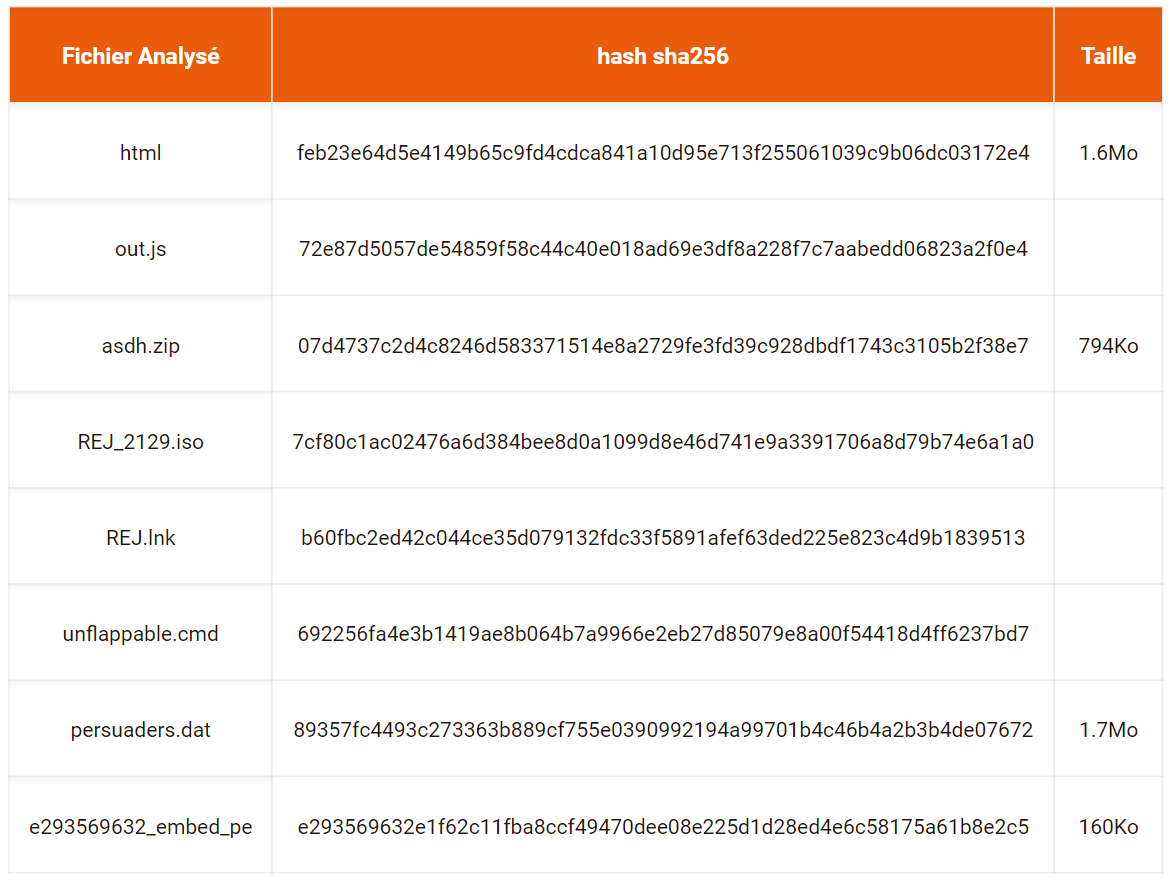Click the hash sha256 column header
This screenshot has height=883, width=1170.
click(663, 56)
